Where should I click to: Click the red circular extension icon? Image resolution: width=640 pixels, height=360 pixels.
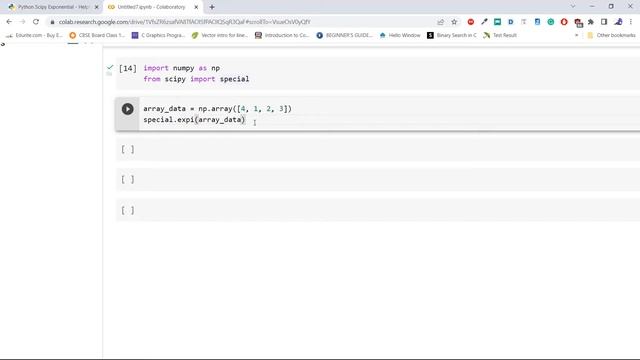(471, 22)
